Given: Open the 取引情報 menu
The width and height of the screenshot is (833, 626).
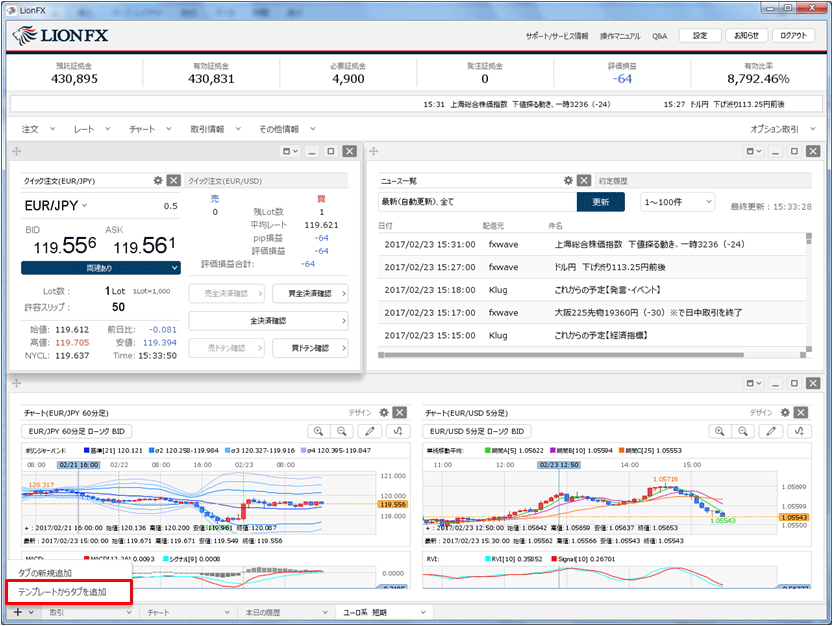Looking at the screenshot, I should tap(216, 129).
